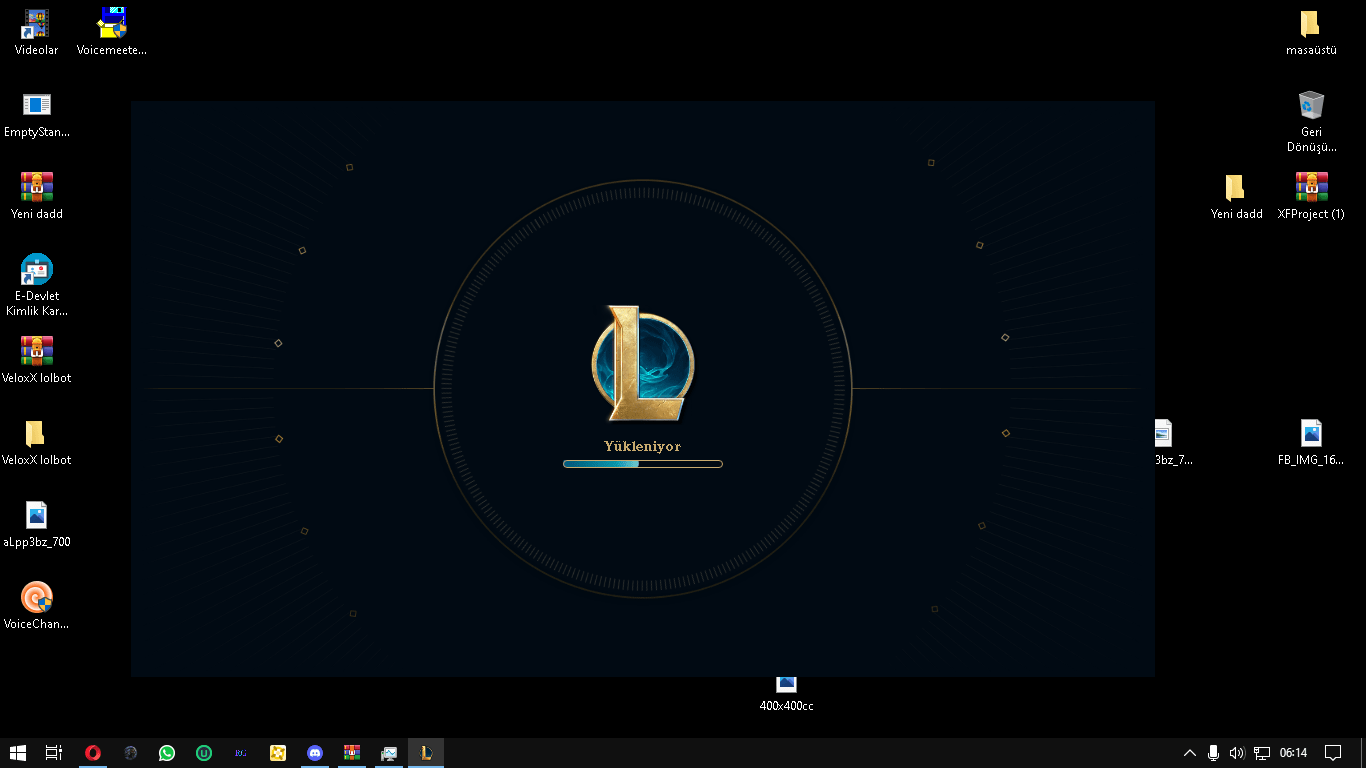This screenshot has height=768, width=1366.
Task: Select the Yeni dadd WinRAR archive icon
Action: pyautogui.click(x=36, y=195)
